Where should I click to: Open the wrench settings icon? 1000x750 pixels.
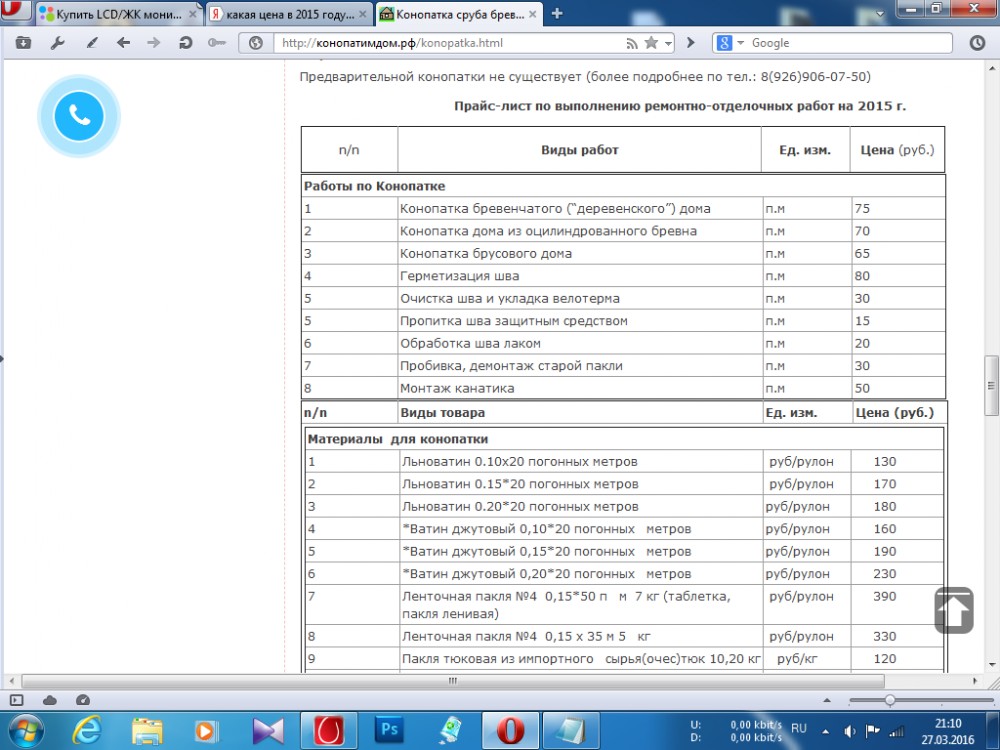point(57,43)
